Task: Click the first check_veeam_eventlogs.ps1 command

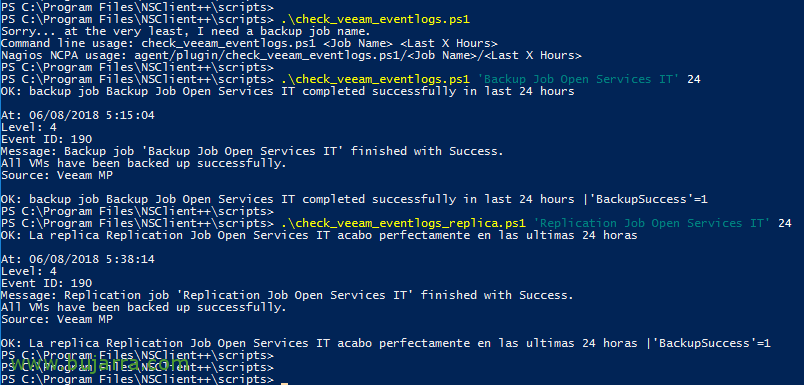Action: tap(375, 19)
